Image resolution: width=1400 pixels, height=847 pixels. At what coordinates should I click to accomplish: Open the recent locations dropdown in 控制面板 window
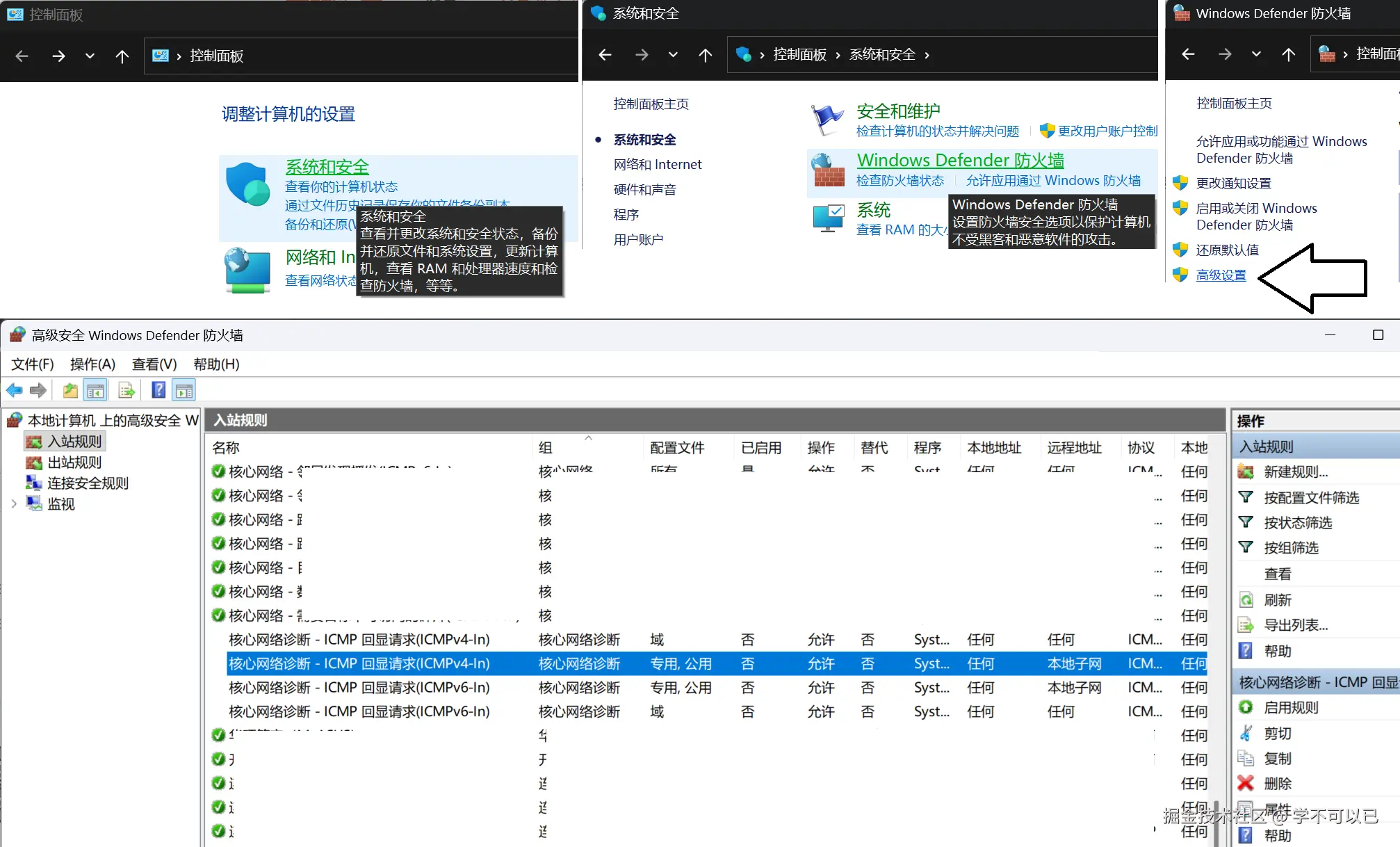pyautogui.click(x=90, y=56)
